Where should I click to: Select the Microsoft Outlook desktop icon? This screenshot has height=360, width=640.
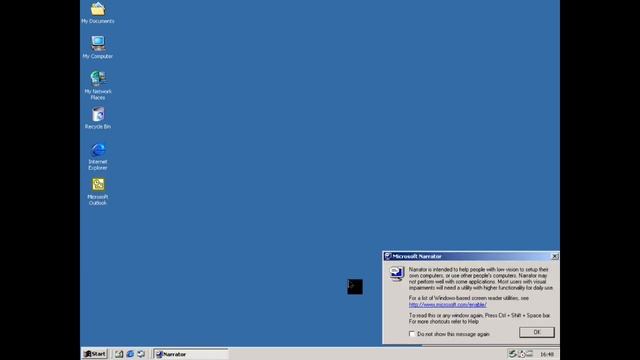click(98, 191)
